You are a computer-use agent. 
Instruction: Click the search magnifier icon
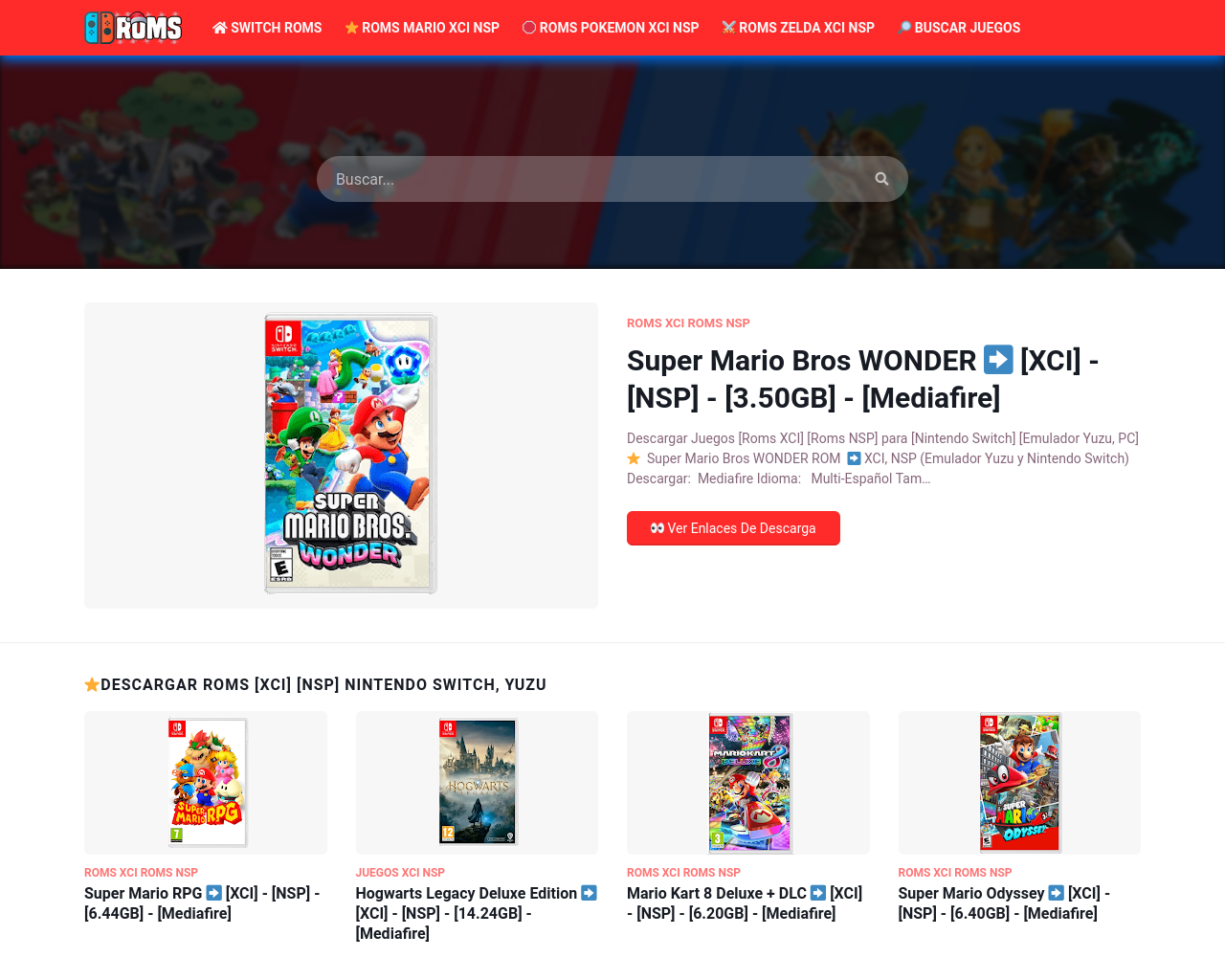click(x=881, y=179)
